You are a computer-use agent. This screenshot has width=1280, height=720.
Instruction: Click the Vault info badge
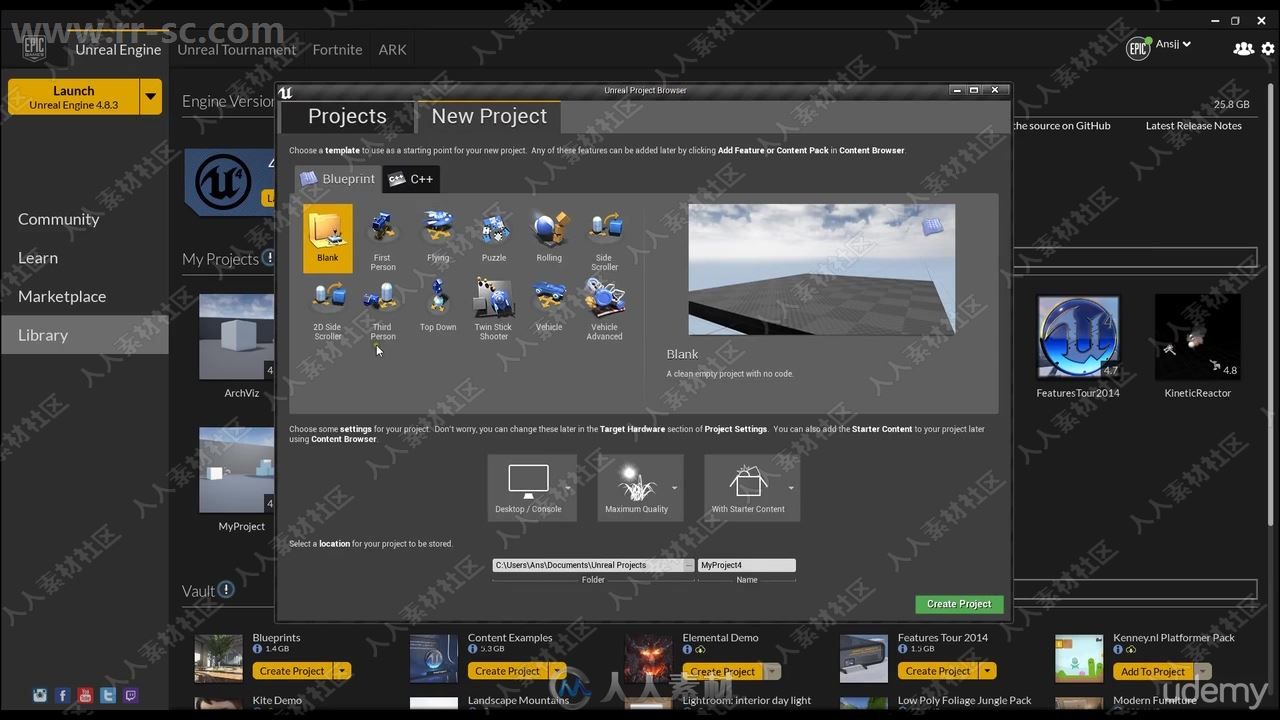point(226,590)
